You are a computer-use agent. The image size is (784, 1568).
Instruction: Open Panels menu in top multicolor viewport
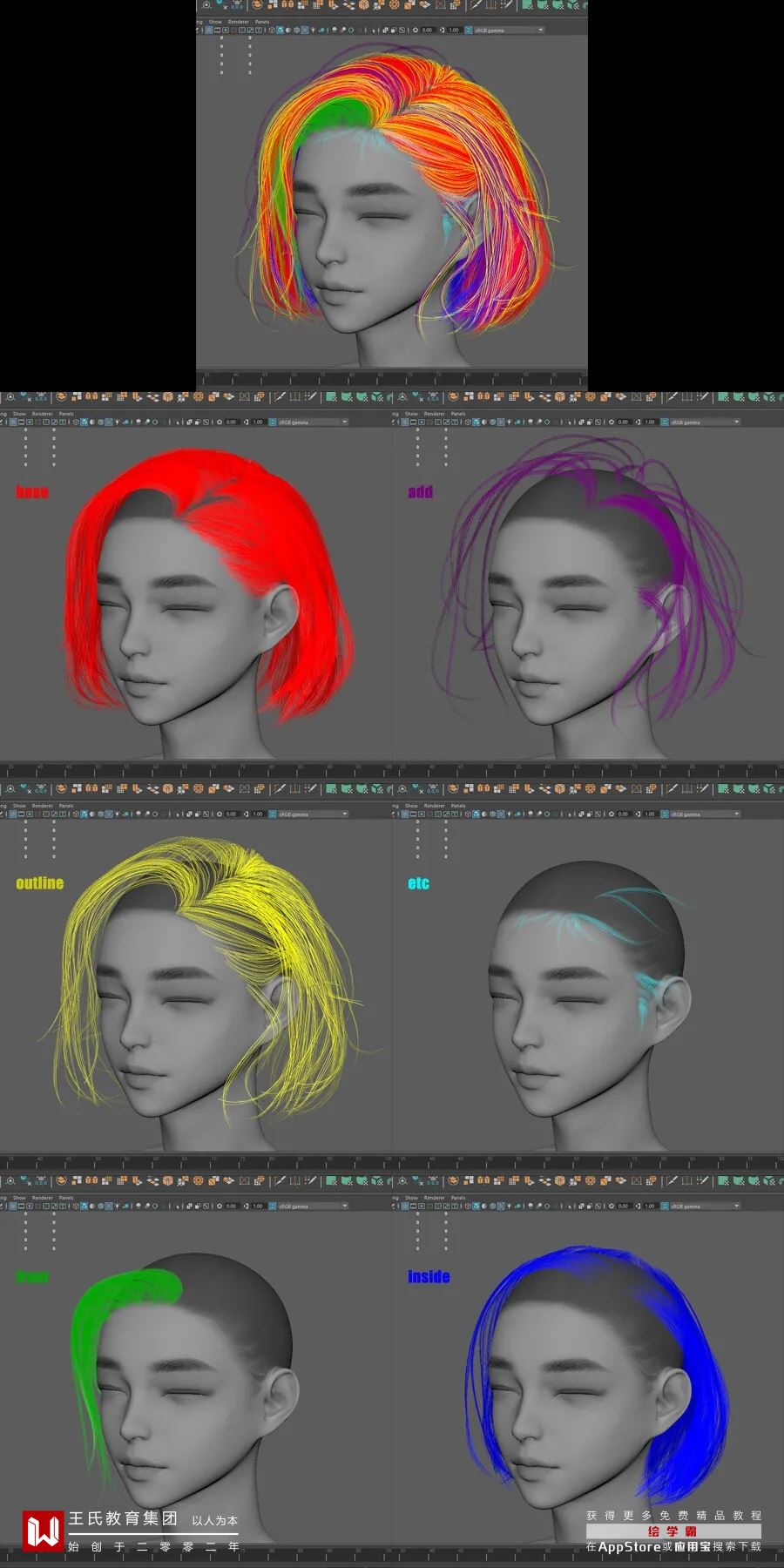(x=262, y=22)
